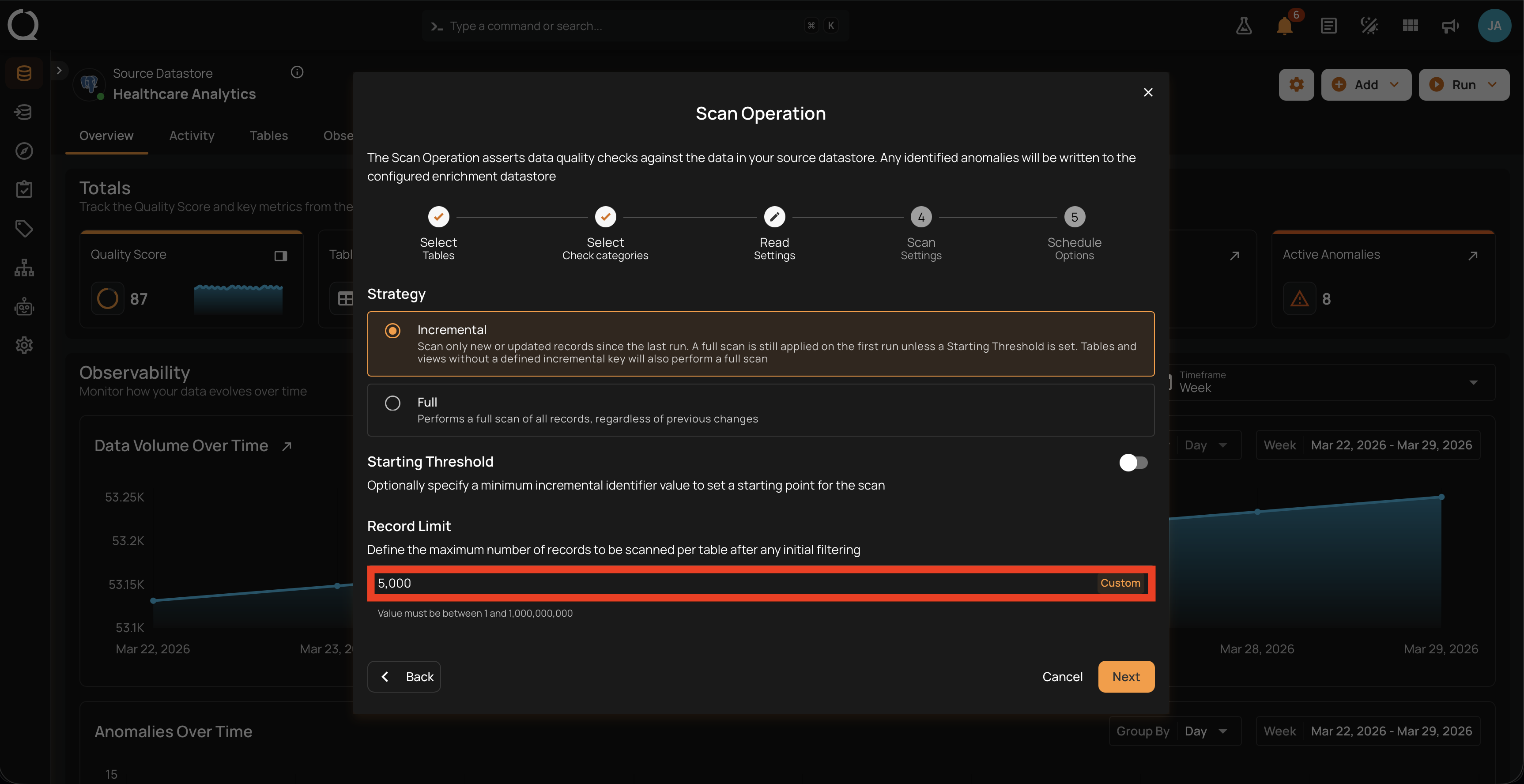Image resolution: width=1524 pixels, height=784 pixels.
Task: Expand the sidebar collapse chevron
Action: tap(59, 71)
